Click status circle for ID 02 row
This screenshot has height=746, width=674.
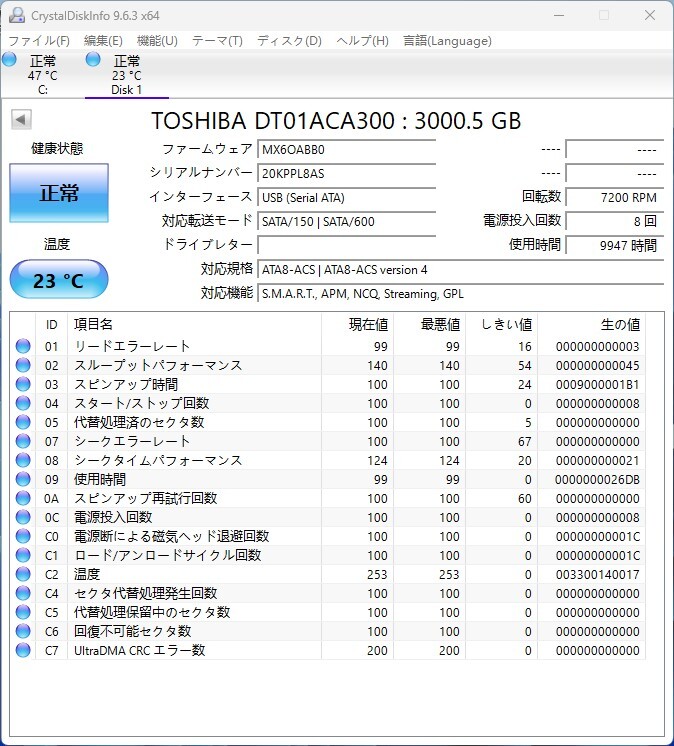pos(23,365)
